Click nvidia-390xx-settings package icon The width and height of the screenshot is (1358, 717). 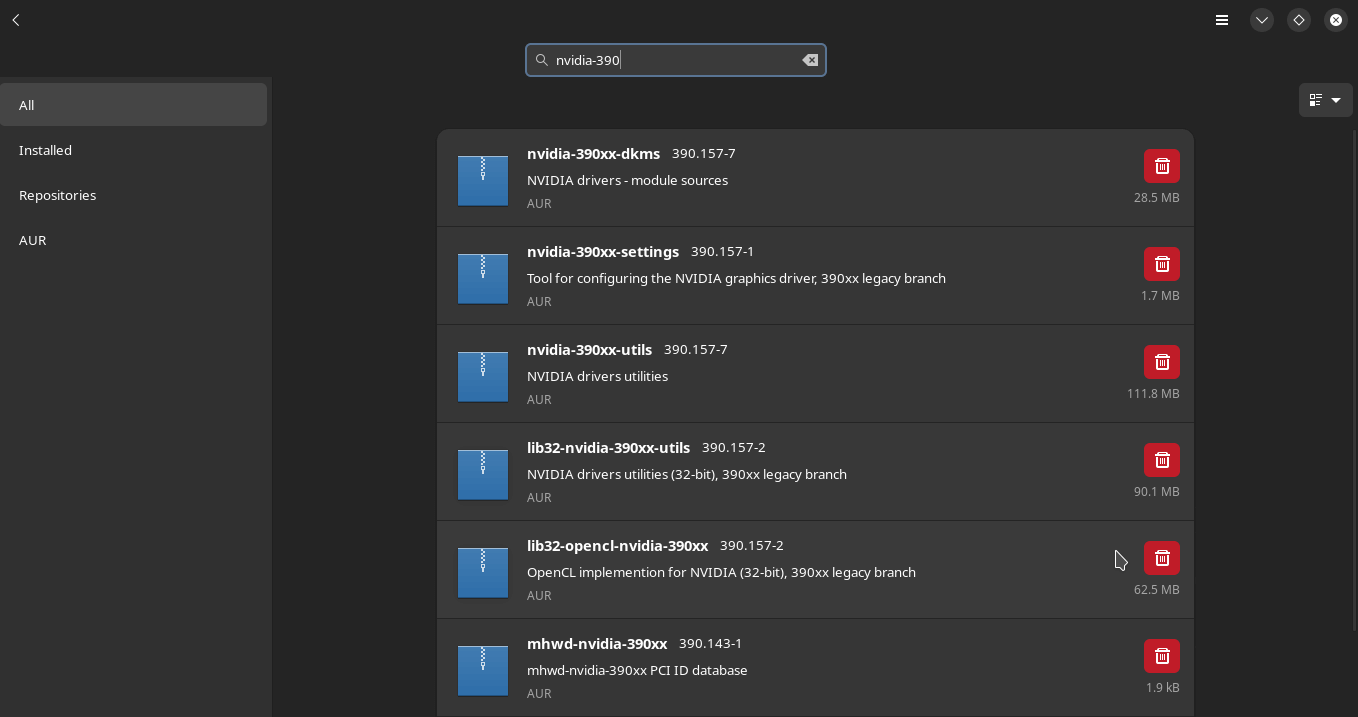tap(483, 278)
